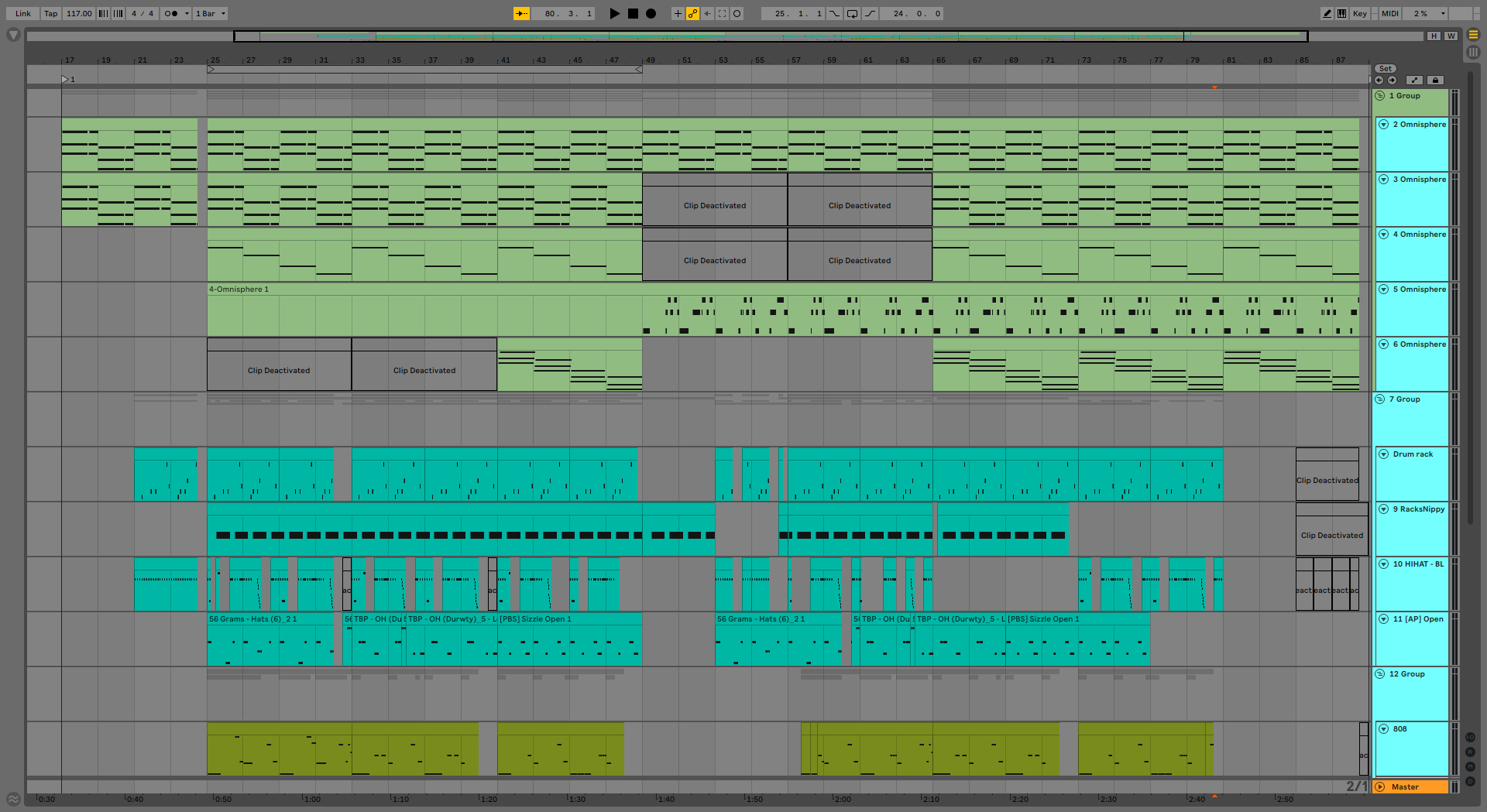Toggle Automation Mode icon

[1414, 80]
